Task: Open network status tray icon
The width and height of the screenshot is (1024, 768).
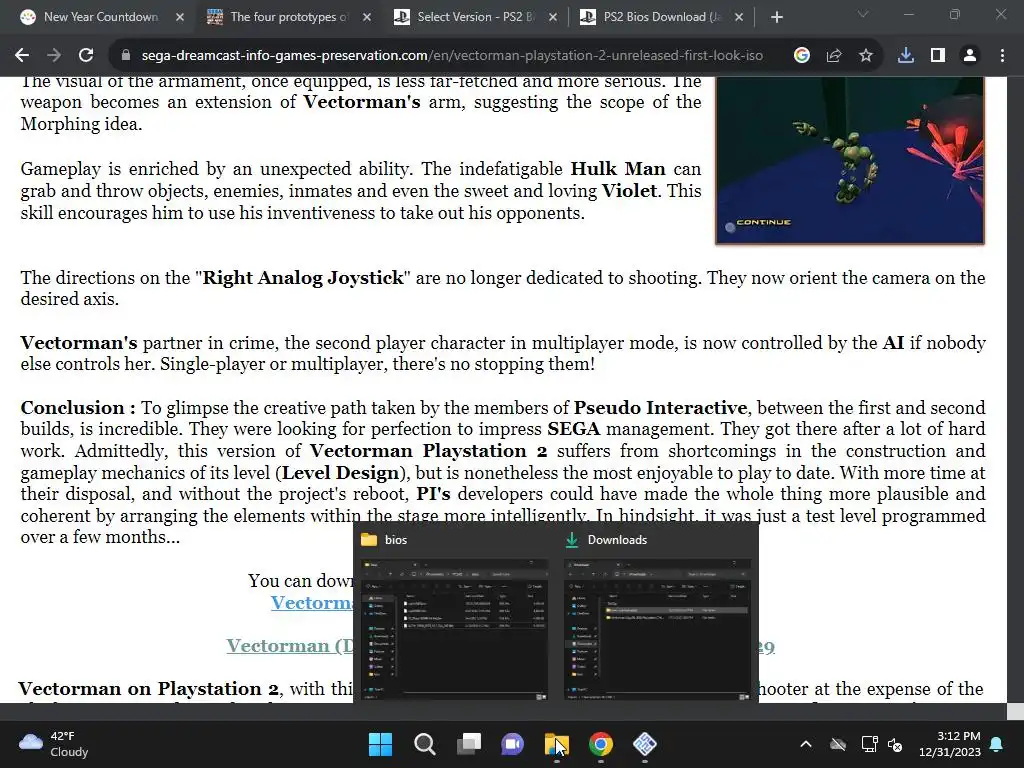Action: (869, 744)
